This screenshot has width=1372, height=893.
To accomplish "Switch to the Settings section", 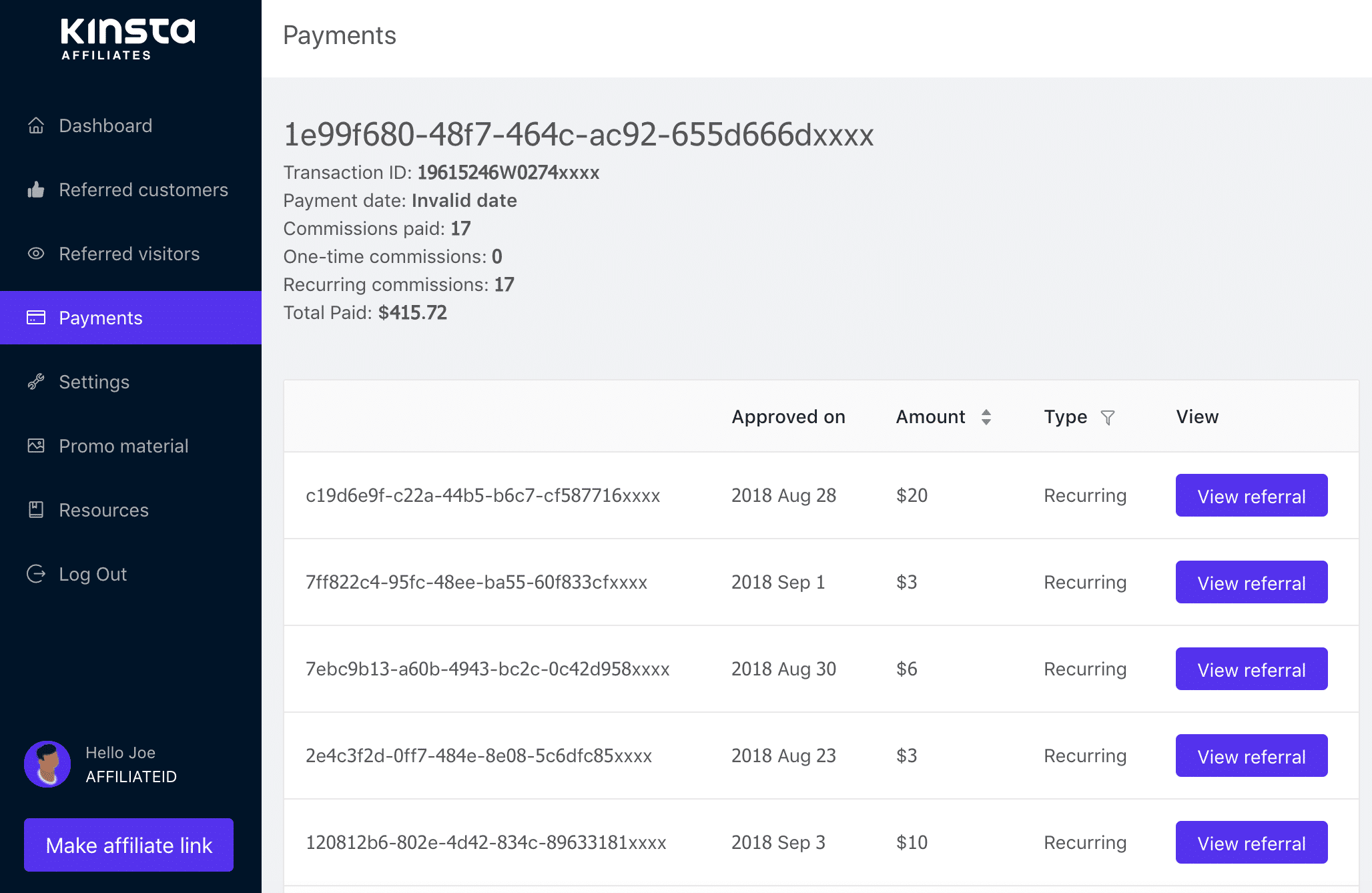I will click(94, 382).
